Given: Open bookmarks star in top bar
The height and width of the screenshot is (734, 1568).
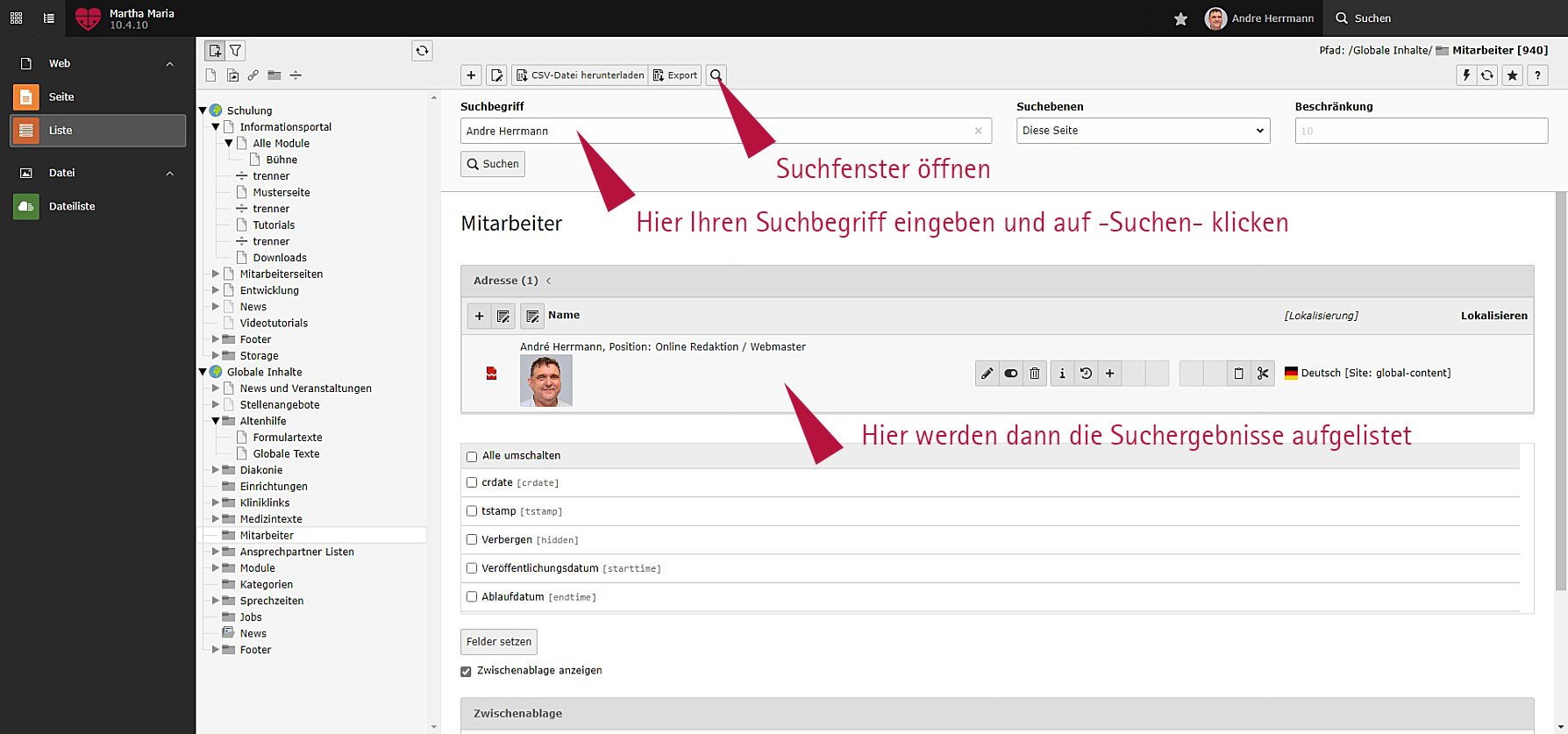Looking at the screenshot, I should pos(1180,18).
